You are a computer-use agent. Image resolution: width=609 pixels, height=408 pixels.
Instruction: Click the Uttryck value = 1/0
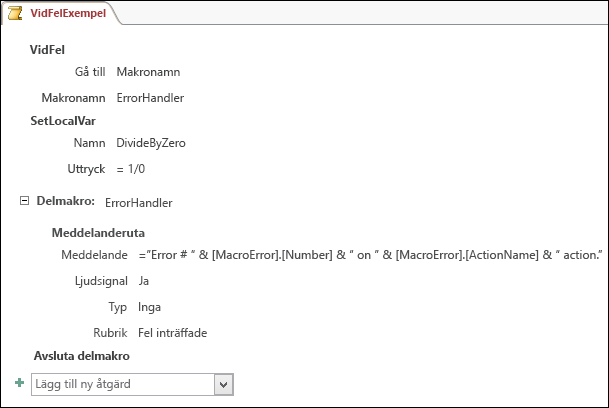[130, 169]
